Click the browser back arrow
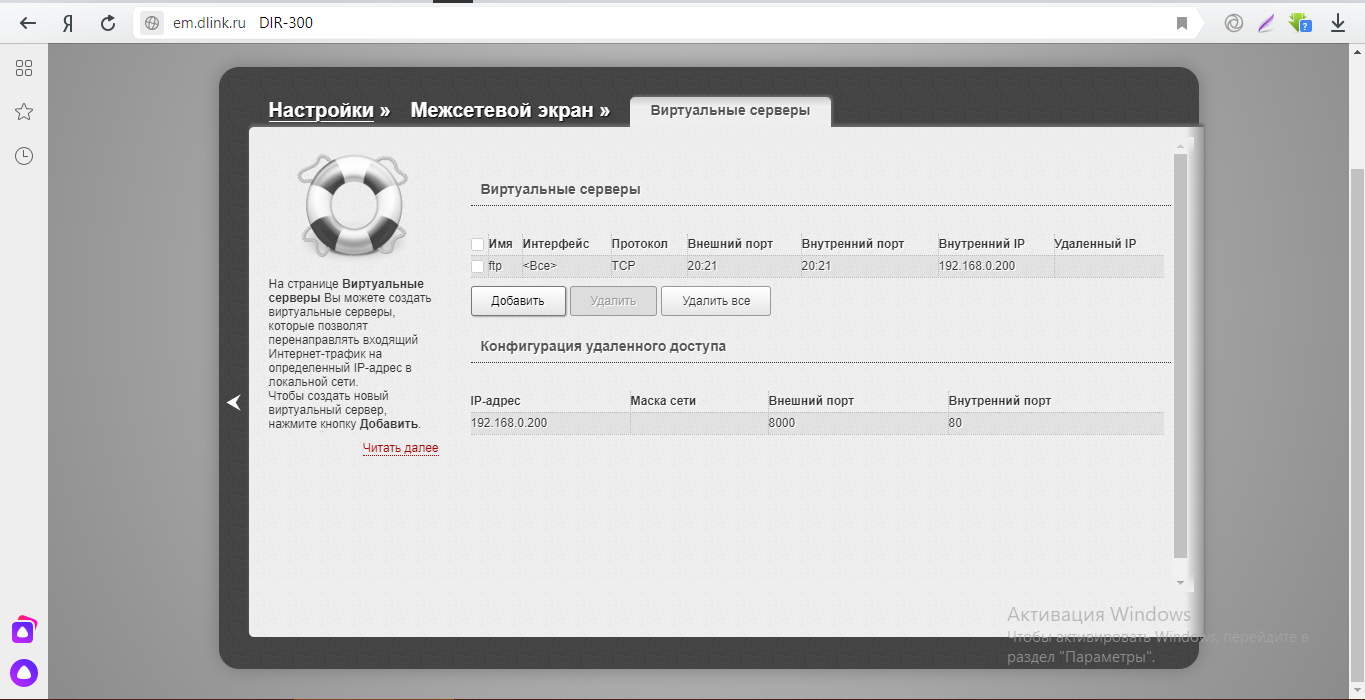Screen dimensions: 1365x700 click(x=28, y=23)
